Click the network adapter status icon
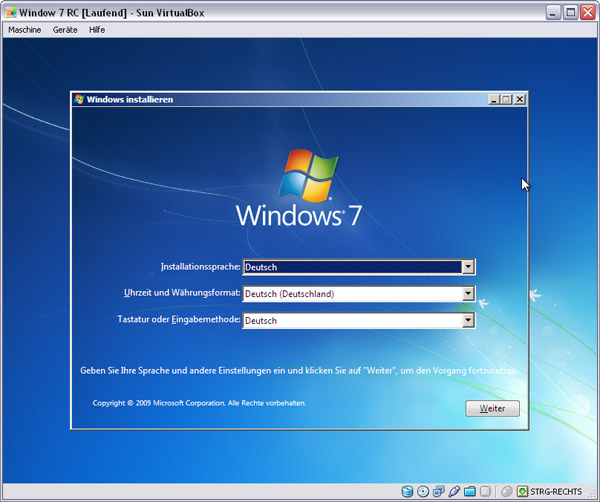The width and height of the screenshot is (600, 502). pyautogui.click(x=439, y=492)
